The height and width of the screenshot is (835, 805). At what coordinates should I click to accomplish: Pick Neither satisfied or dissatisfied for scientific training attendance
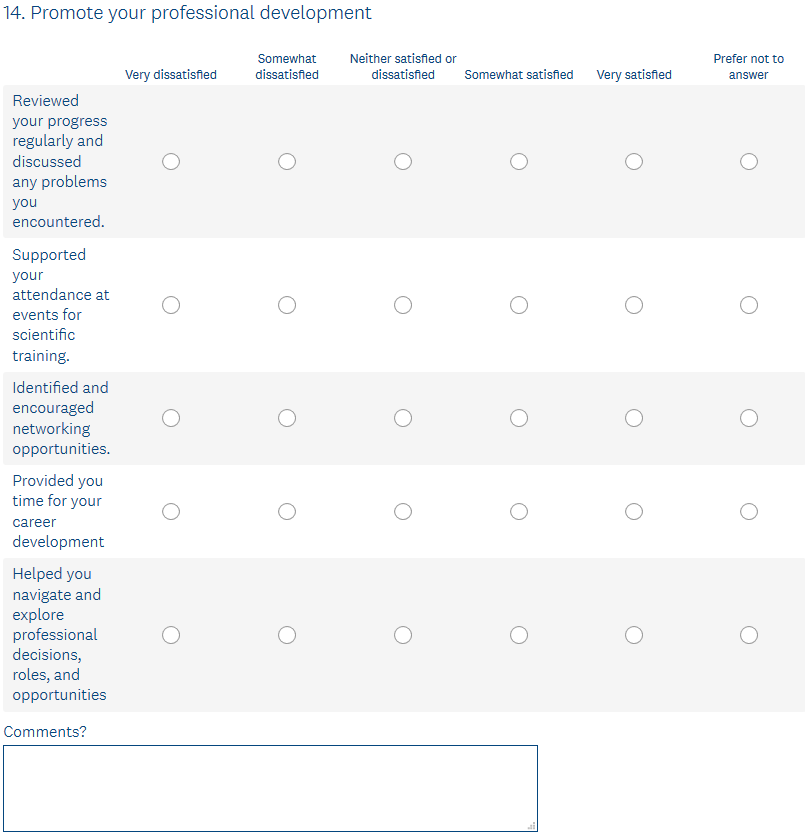click(403, 305)
